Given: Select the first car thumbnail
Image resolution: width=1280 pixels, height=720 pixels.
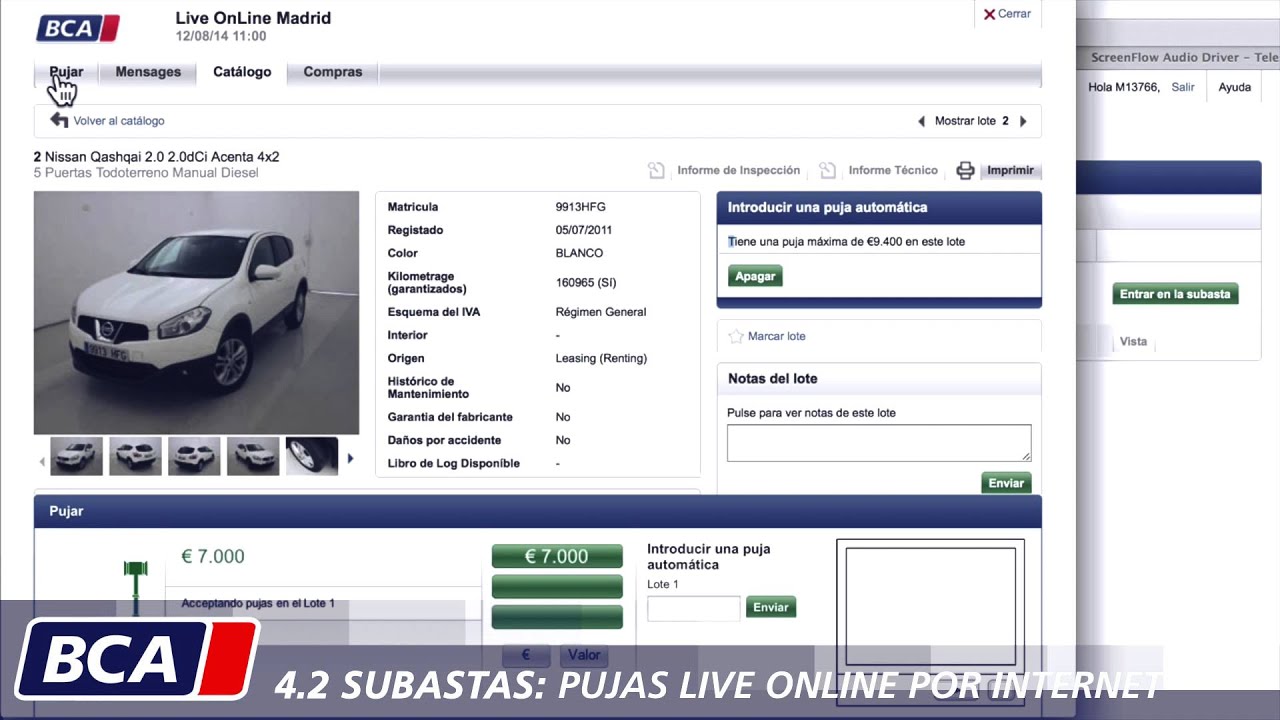Looking at the screenshot, I should [x=76, y=456].
